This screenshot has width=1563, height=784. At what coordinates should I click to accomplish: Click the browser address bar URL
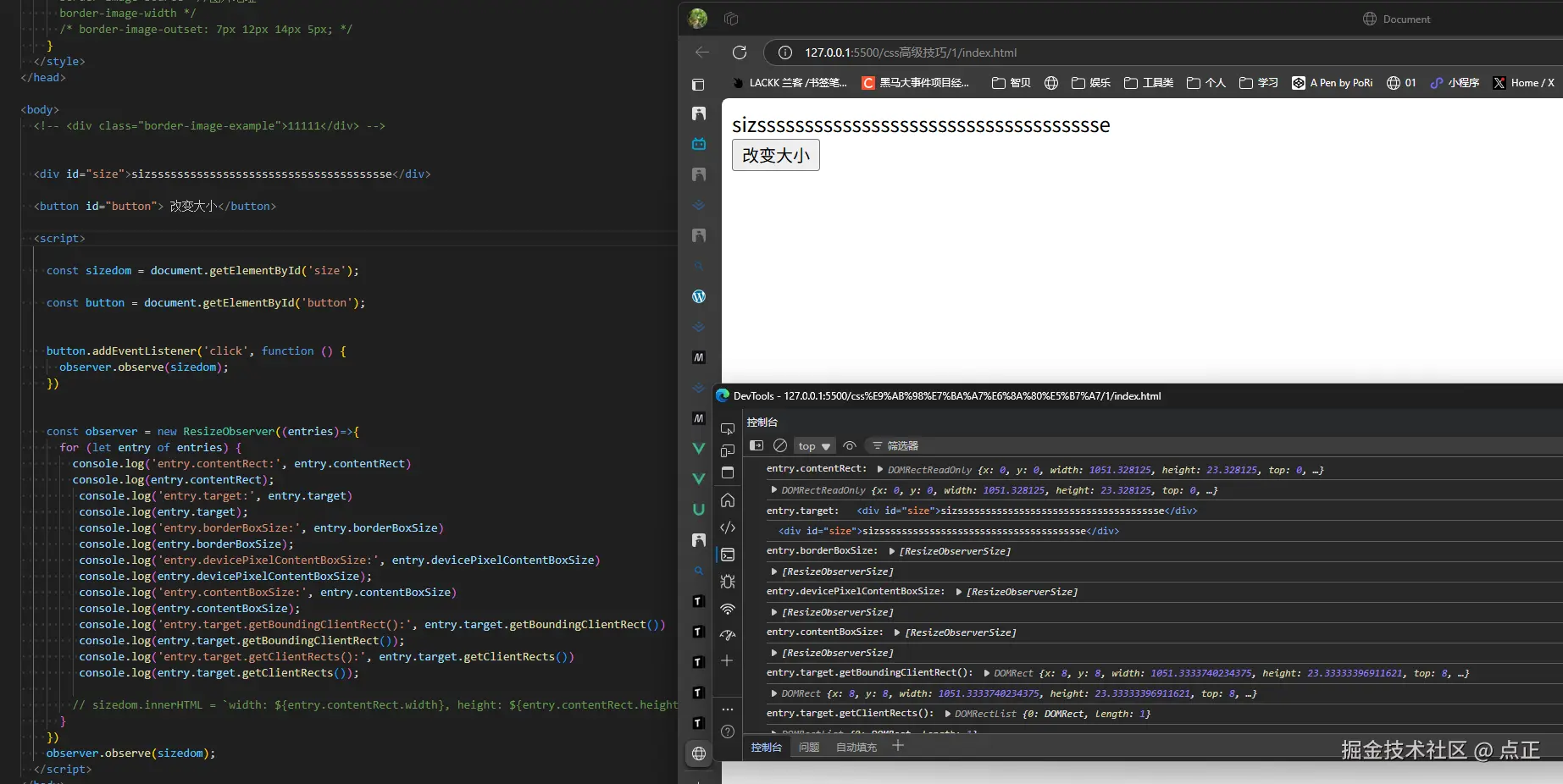pyautogui.click(x=910, y=52)
